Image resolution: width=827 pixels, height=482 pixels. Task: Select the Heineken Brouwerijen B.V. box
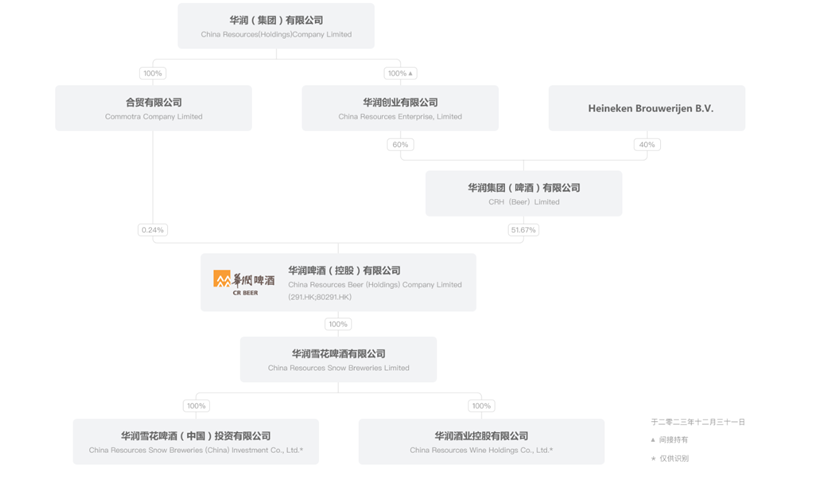click(647, 108)
